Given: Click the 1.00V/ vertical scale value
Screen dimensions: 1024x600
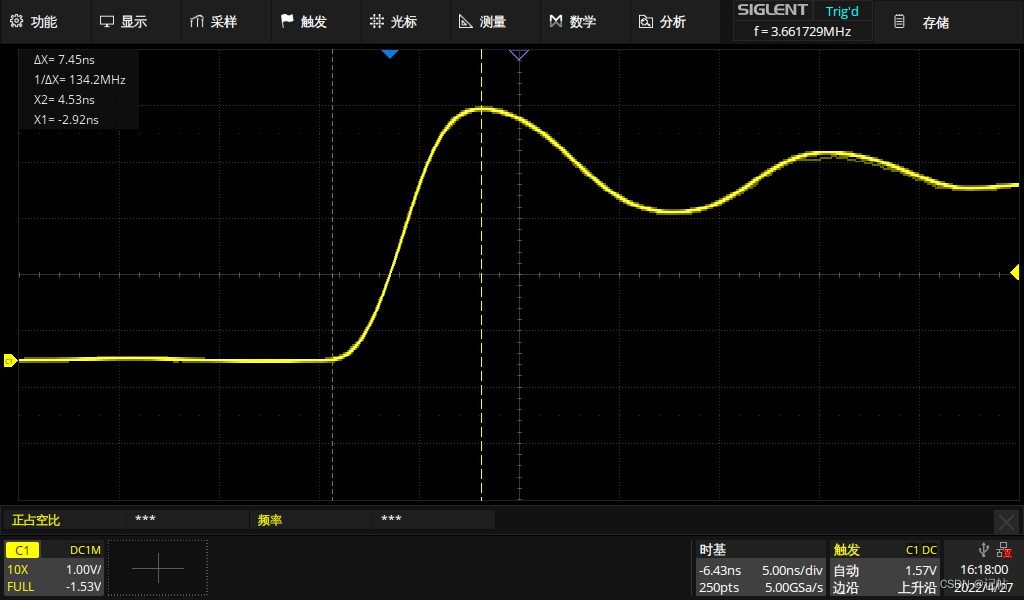Looking at the screenshot, I should click(84, 569).
